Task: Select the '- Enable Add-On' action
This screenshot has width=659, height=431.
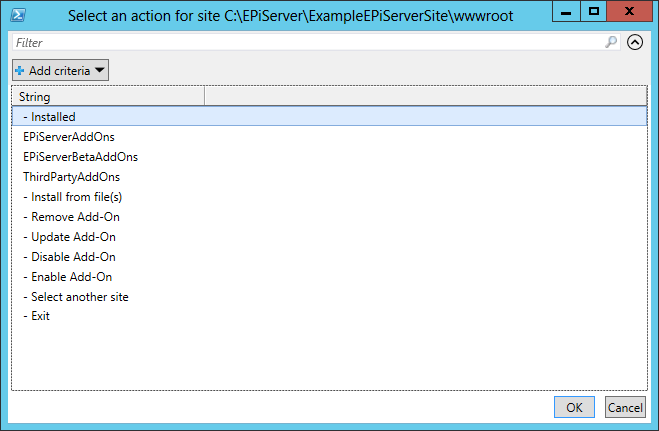Action: (x=67, y=277)
